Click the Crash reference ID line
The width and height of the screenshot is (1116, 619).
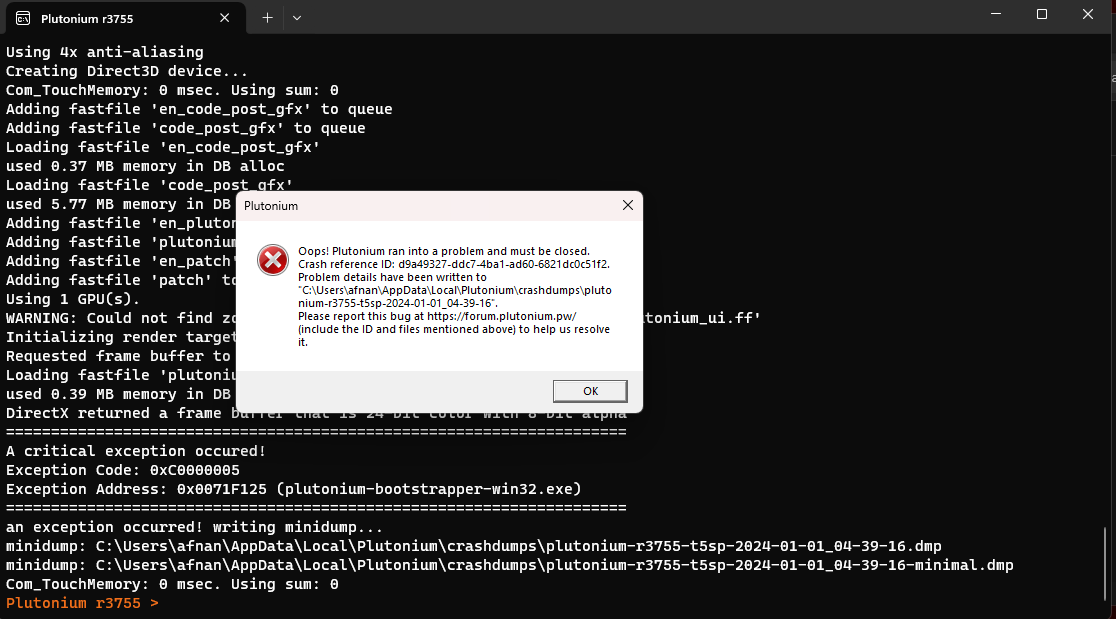[453, 264]
